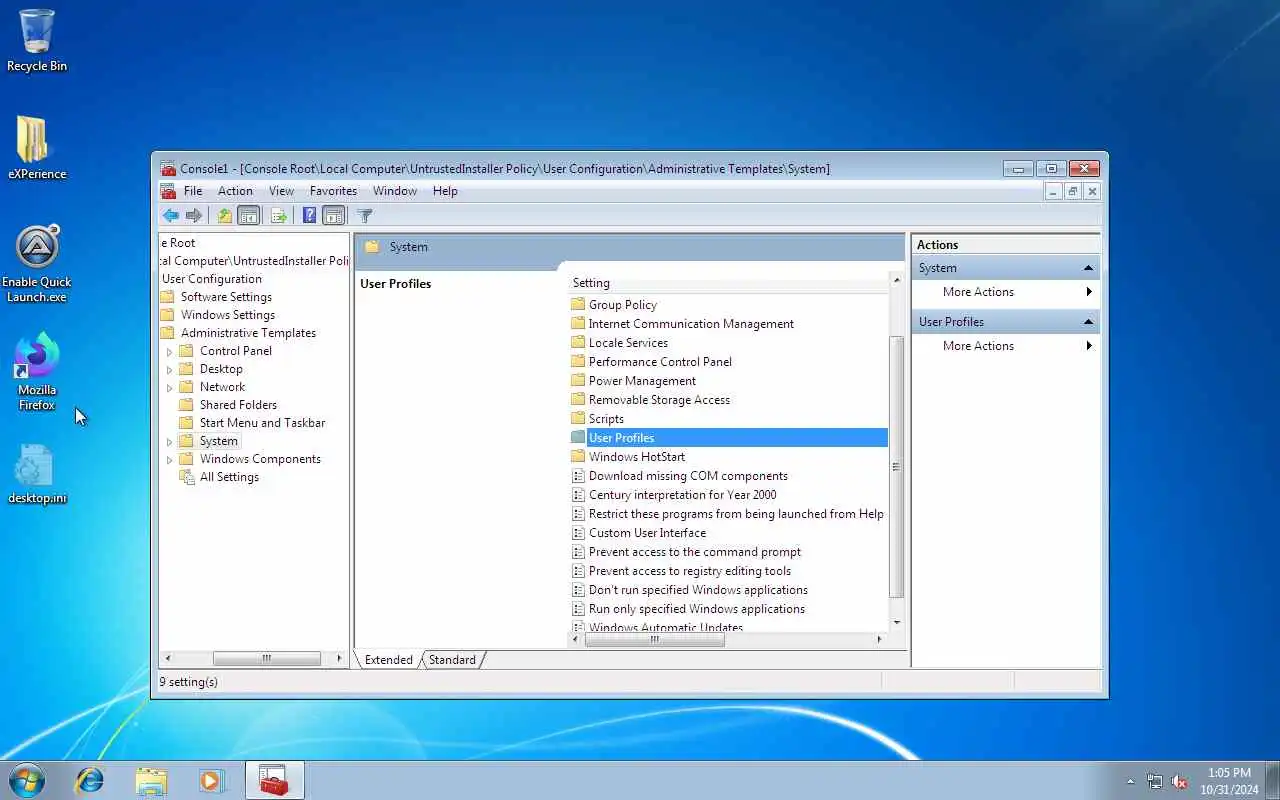
Task: Open the Window menu
Action: [395, 191]
